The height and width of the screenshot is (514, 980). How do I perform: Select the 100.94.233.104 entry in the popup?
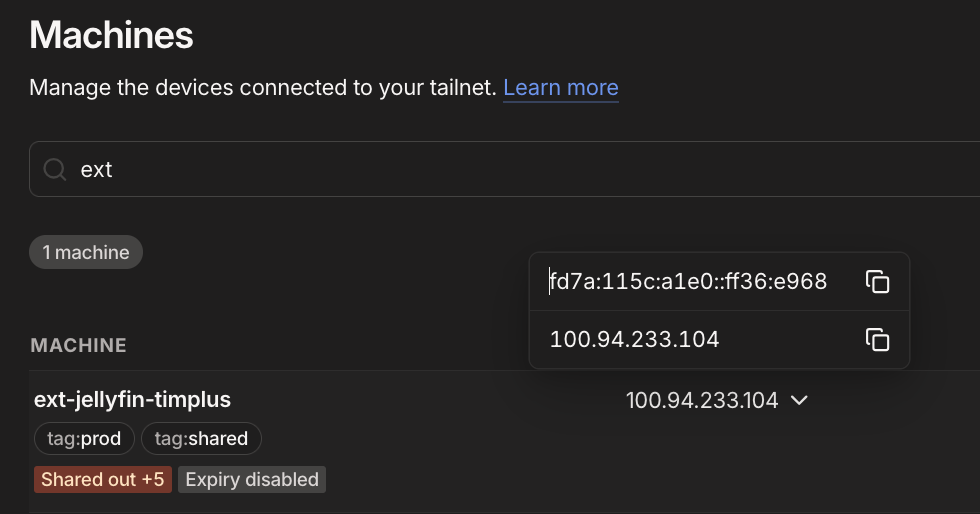point(634,340)
